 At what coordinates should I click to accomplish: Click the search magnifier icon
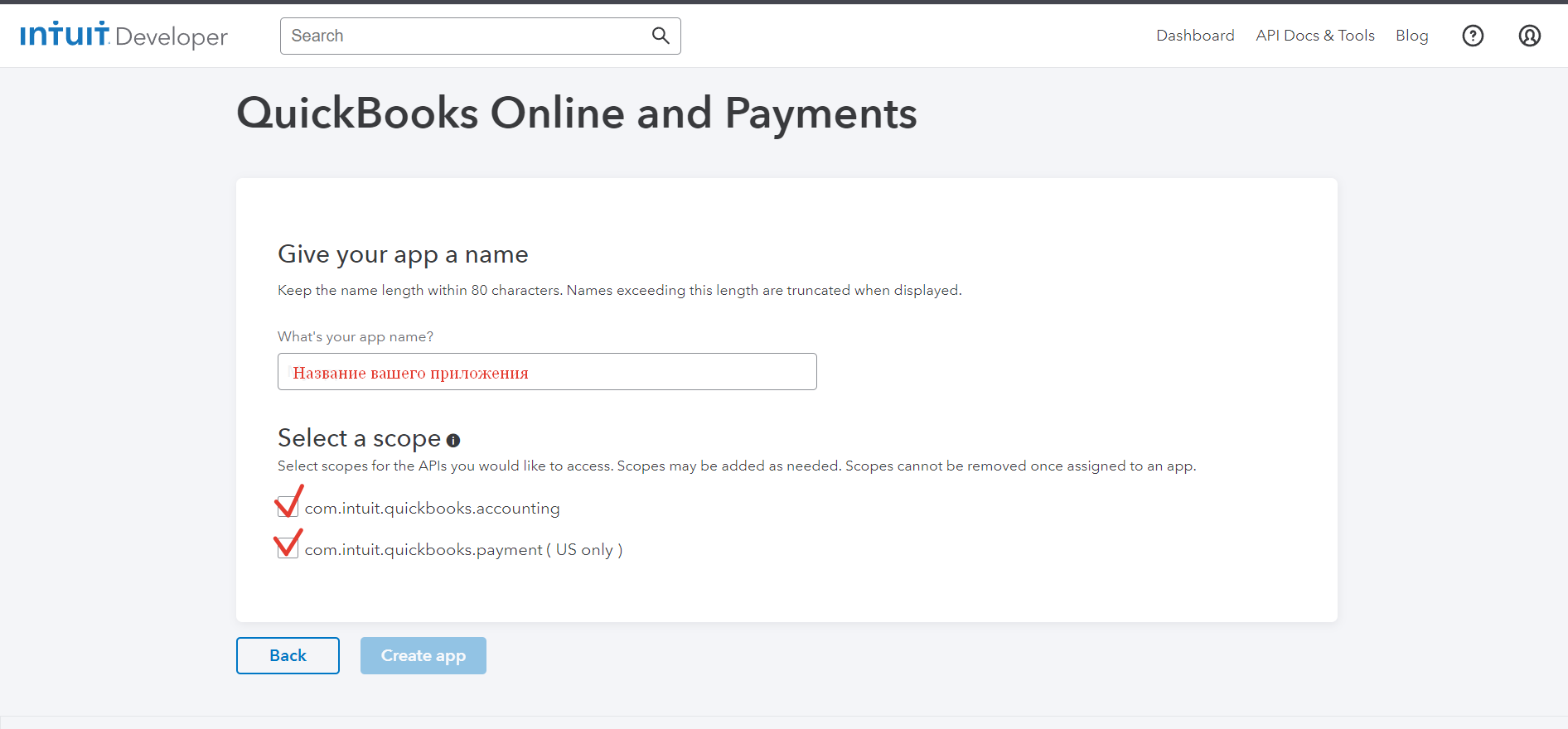point(661,36)
